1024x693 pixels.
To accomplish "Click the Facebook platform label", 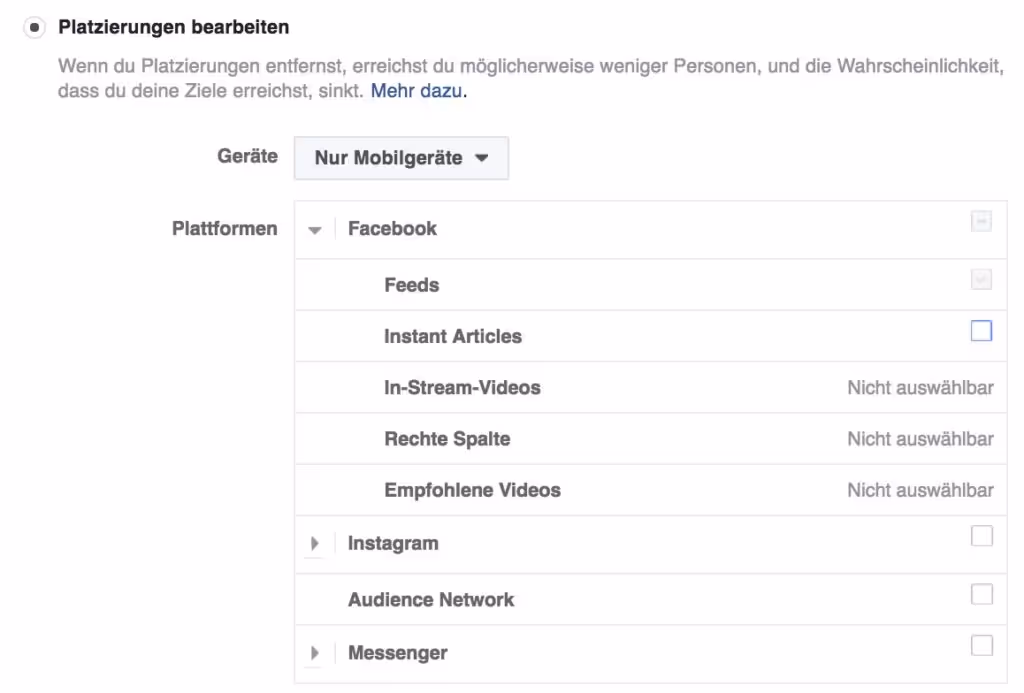I will pyautogui.click(x=392, y=229).
